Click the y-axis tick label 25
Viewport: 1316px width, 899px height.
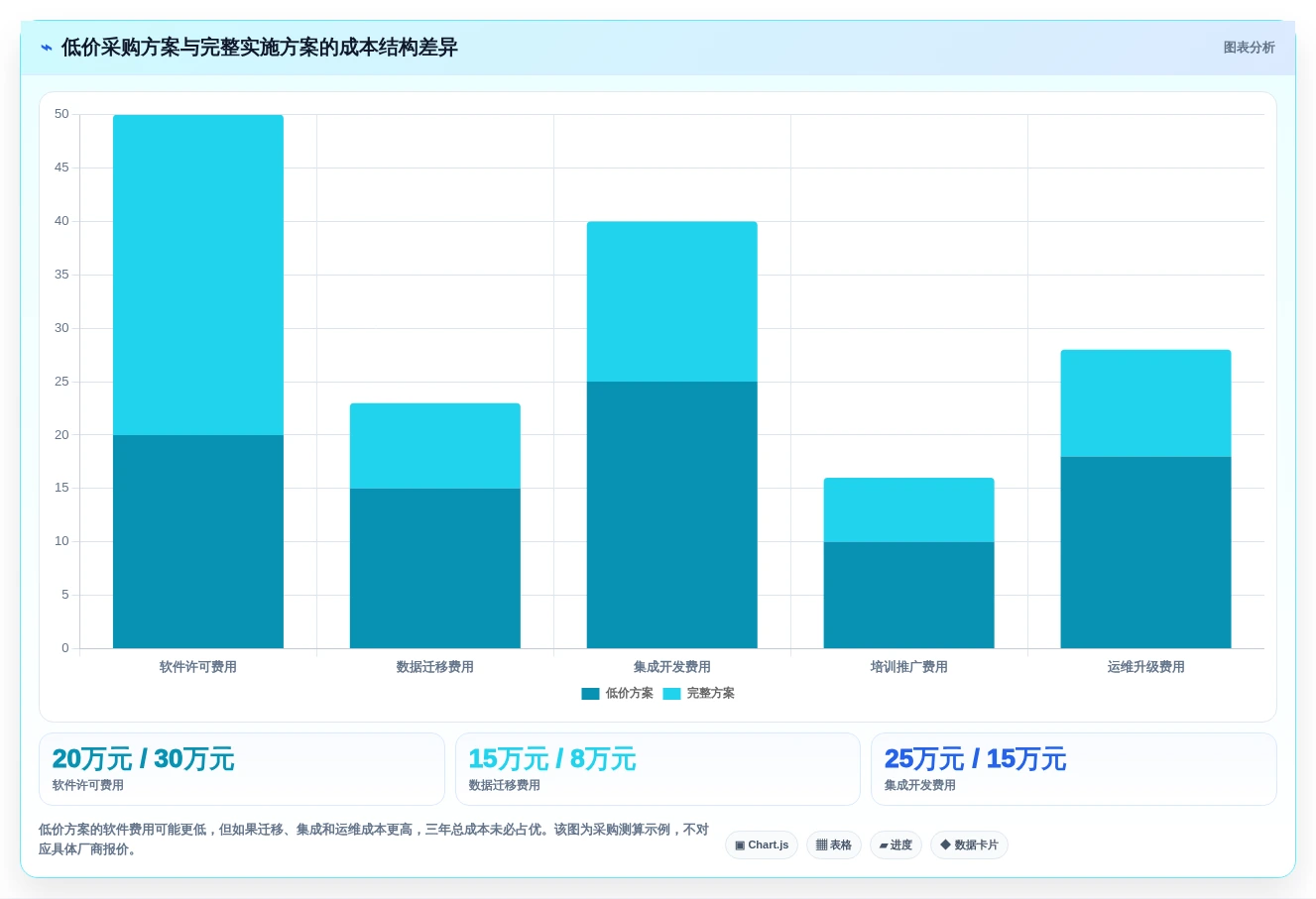61,382
